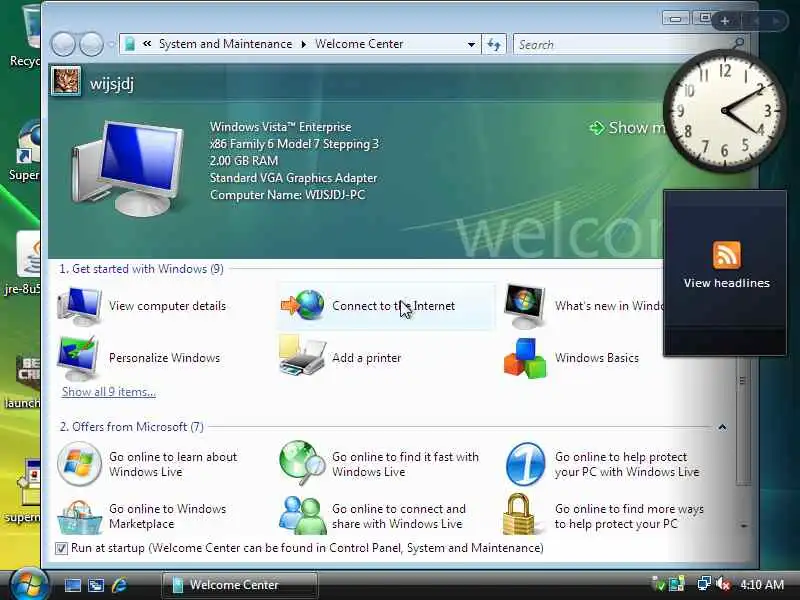Click the muted volume tray icon
Image resolution: width=800 pixels, height=600 pixels.
click(x=722, y=584)
